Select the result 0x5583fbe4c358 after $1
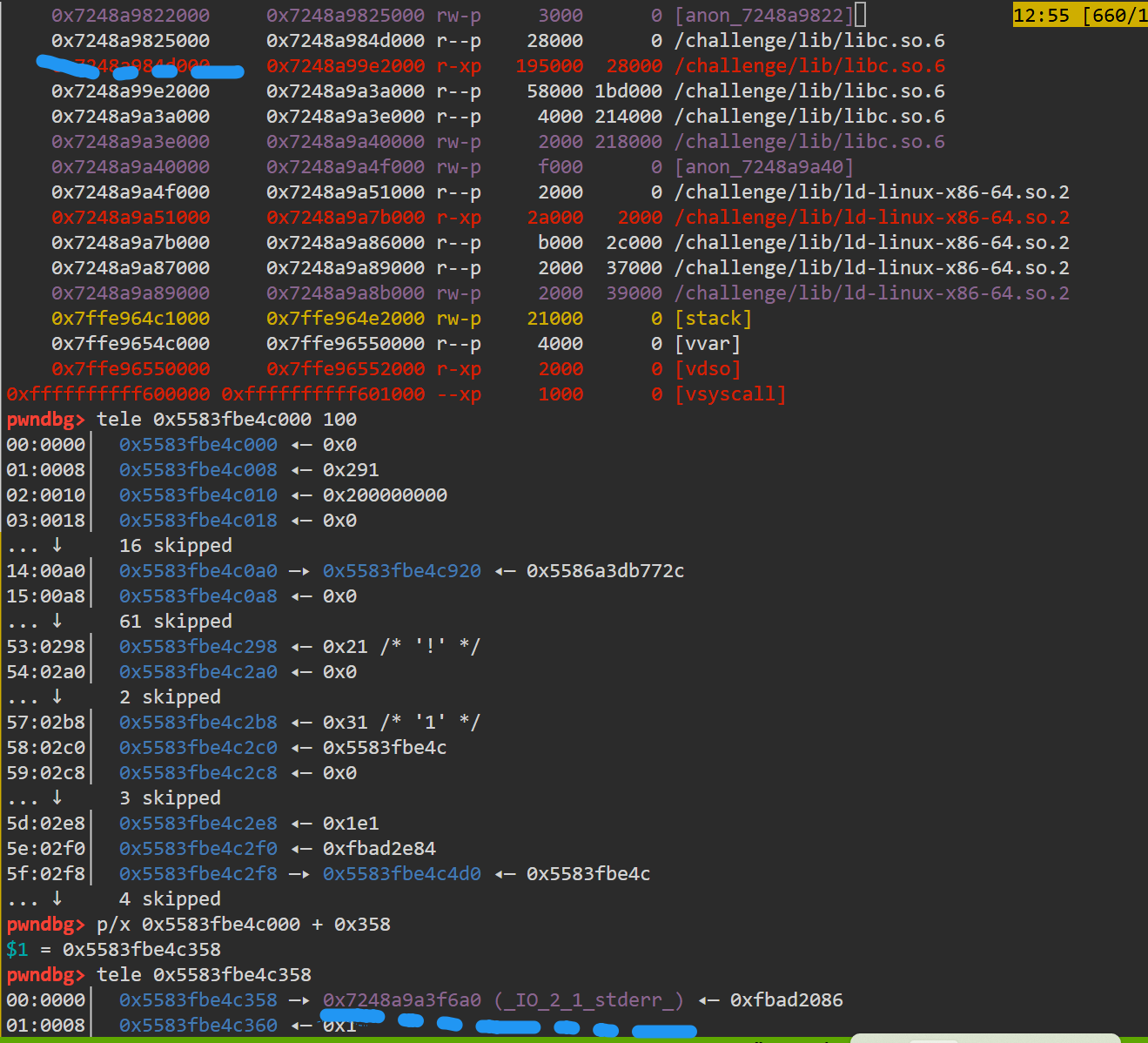The image size is (1148, 1043). point(142,950)
